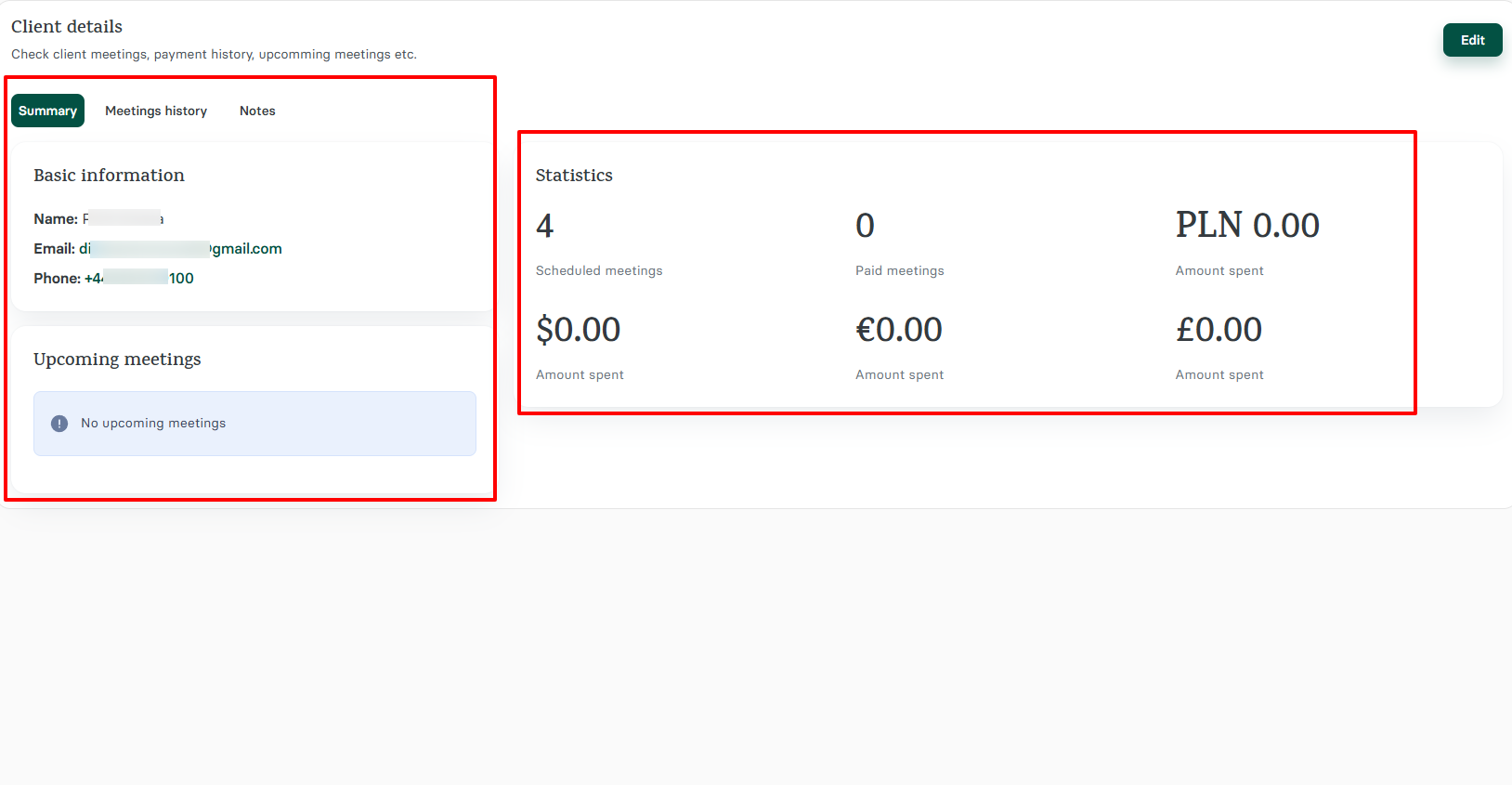Click the €0.00 amount spent value
Viewport: 1512px width, 785px height.
click(x=899, y=330)
